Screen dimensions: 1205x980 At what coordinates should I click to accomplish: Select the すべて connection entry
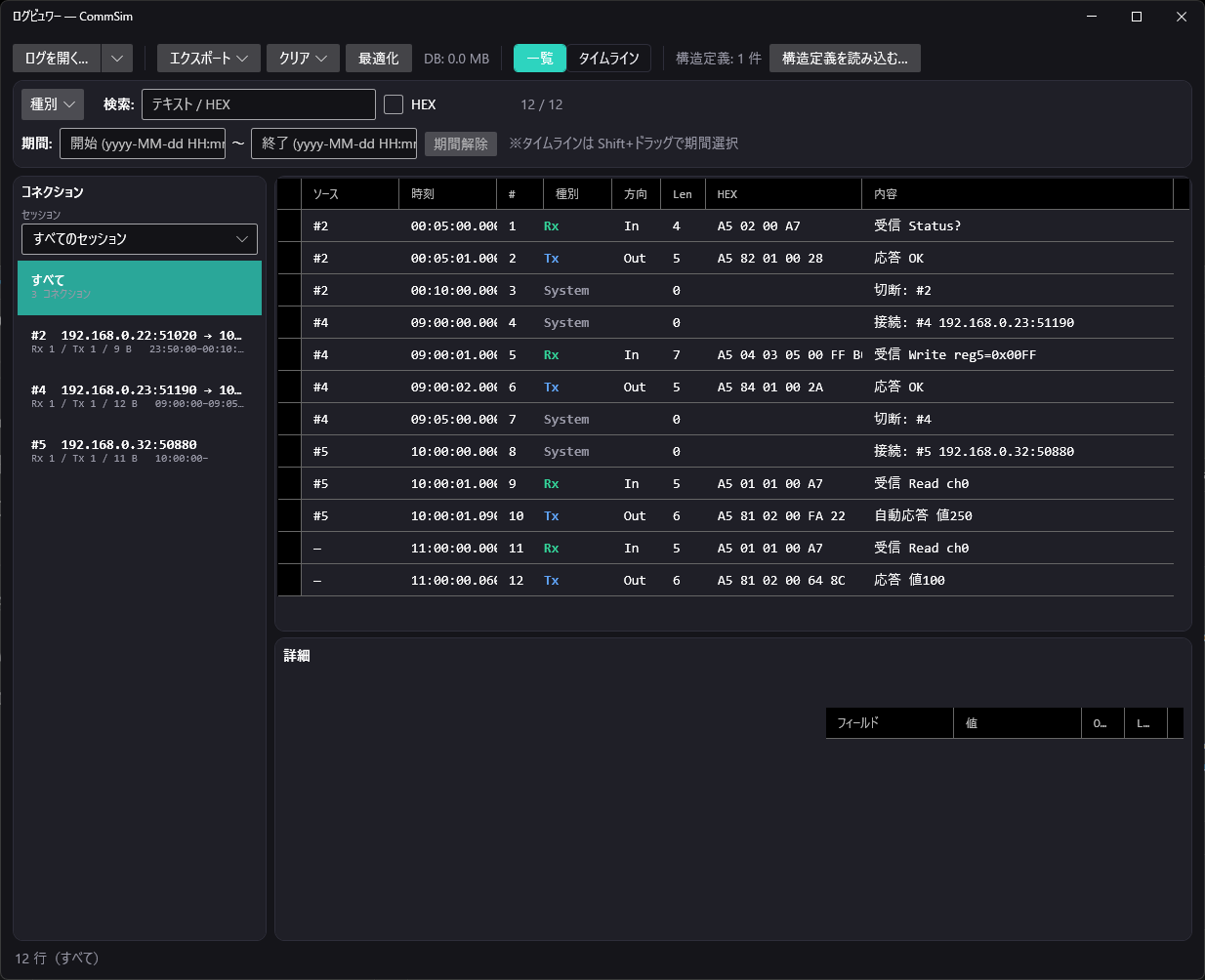click(140, 288)
